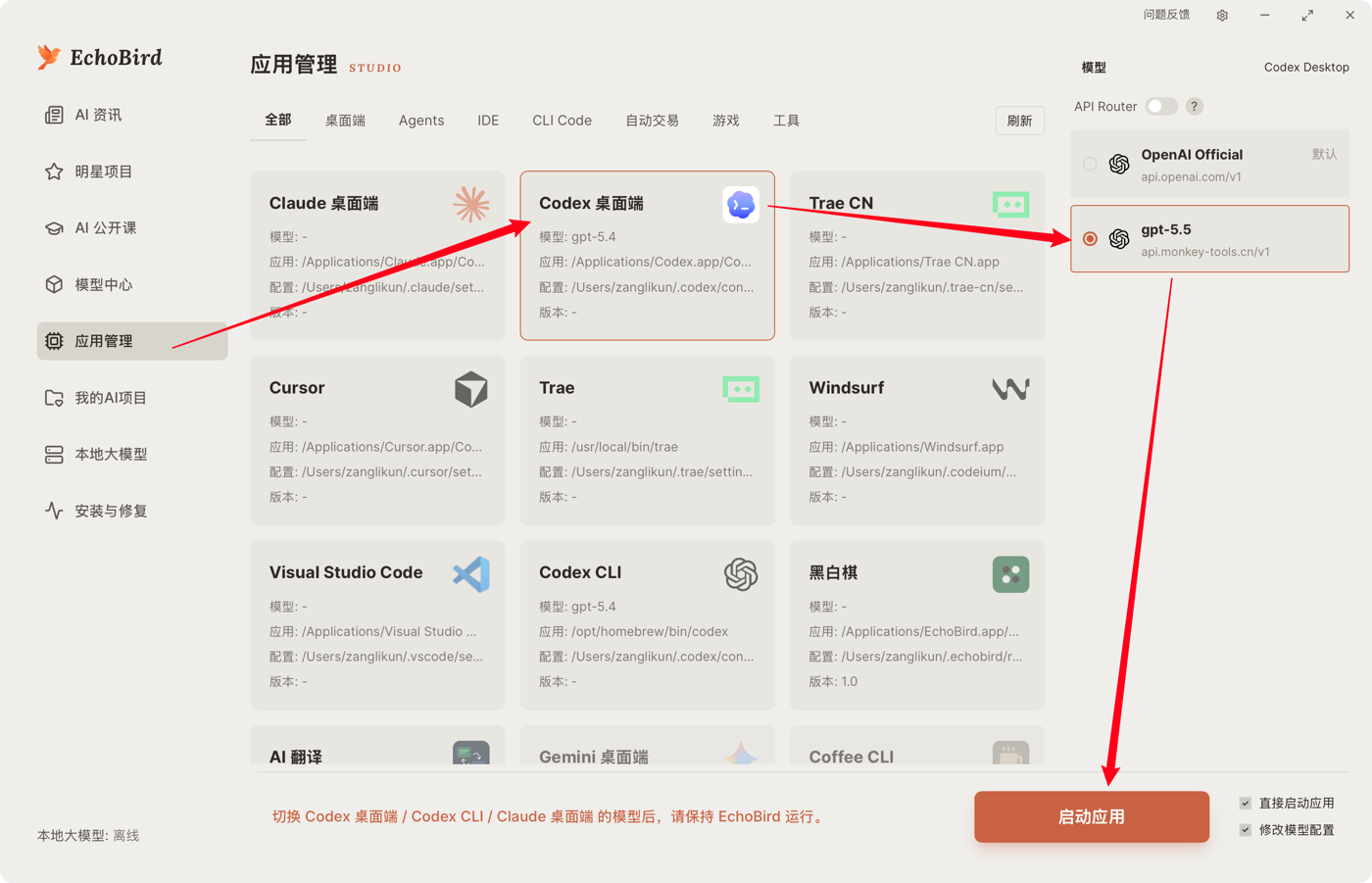Click the Codex CLI OpenAI icon

coord(741,574)
